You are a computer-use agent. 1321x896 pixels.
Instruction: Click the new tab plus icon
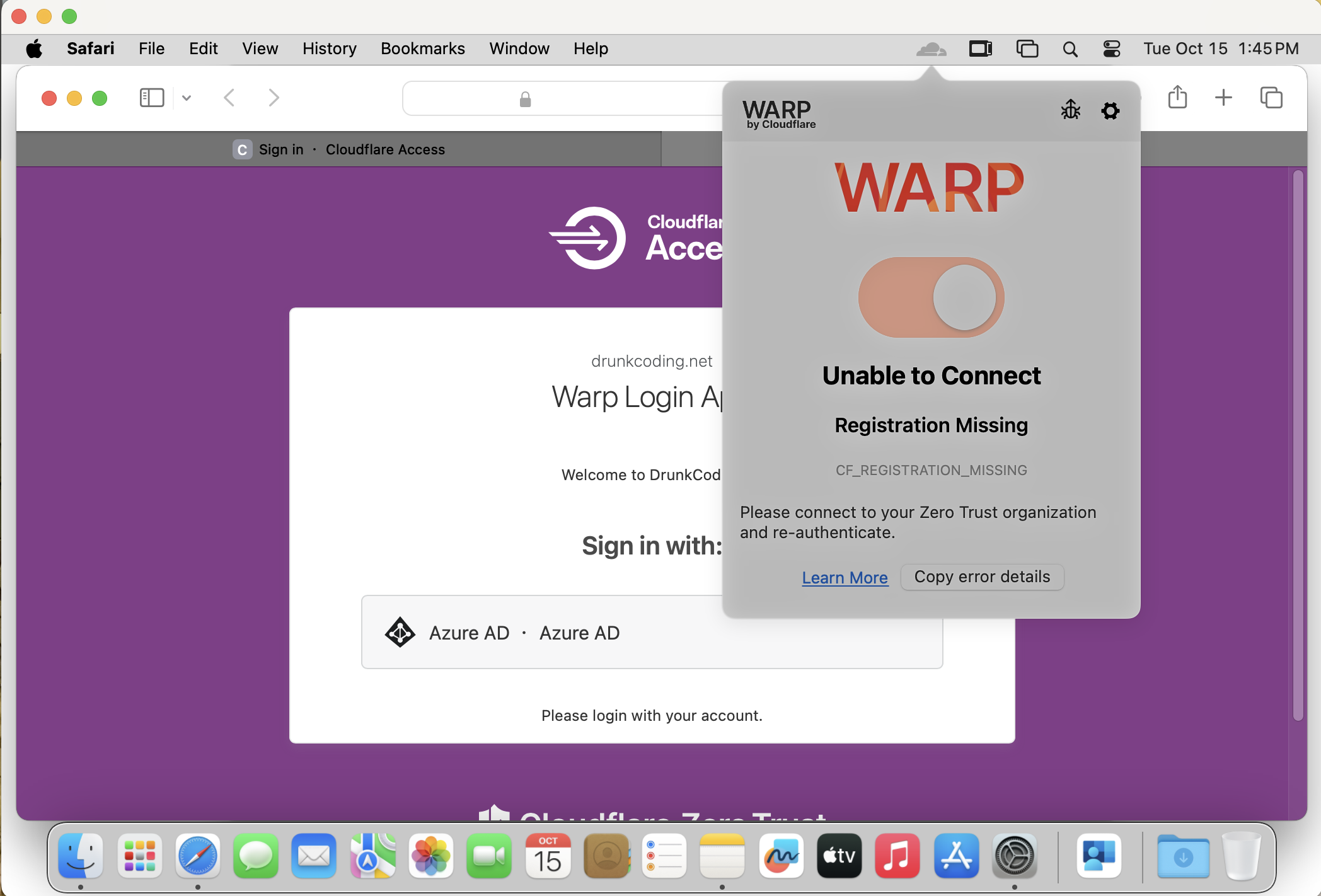pyautogui.click(x=1224, y=97)
